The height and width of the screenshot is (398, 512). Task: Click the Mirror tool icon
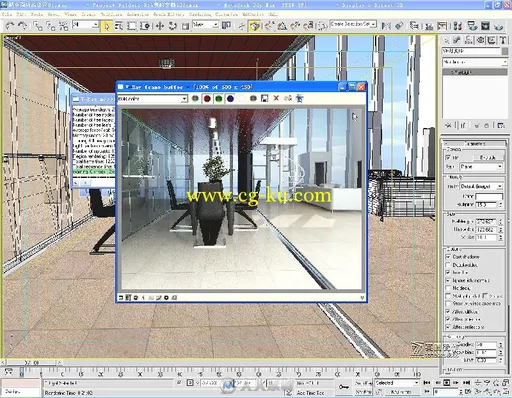pos(386,26)
